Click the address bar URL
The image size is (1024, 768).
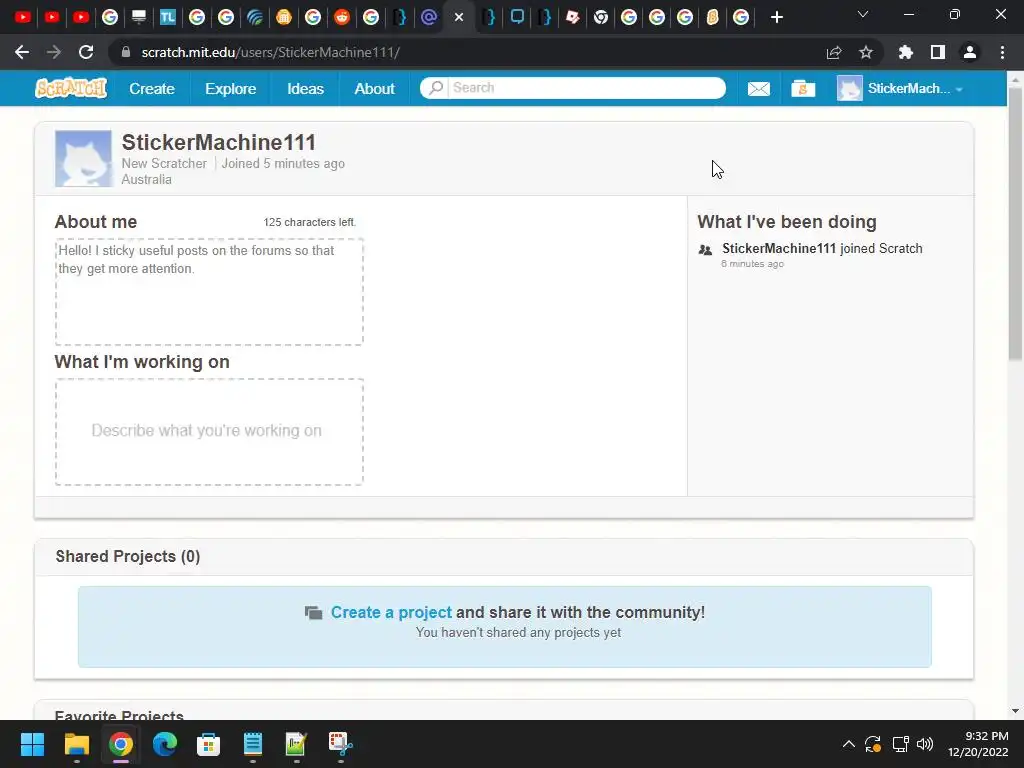(x=270, y=52)
